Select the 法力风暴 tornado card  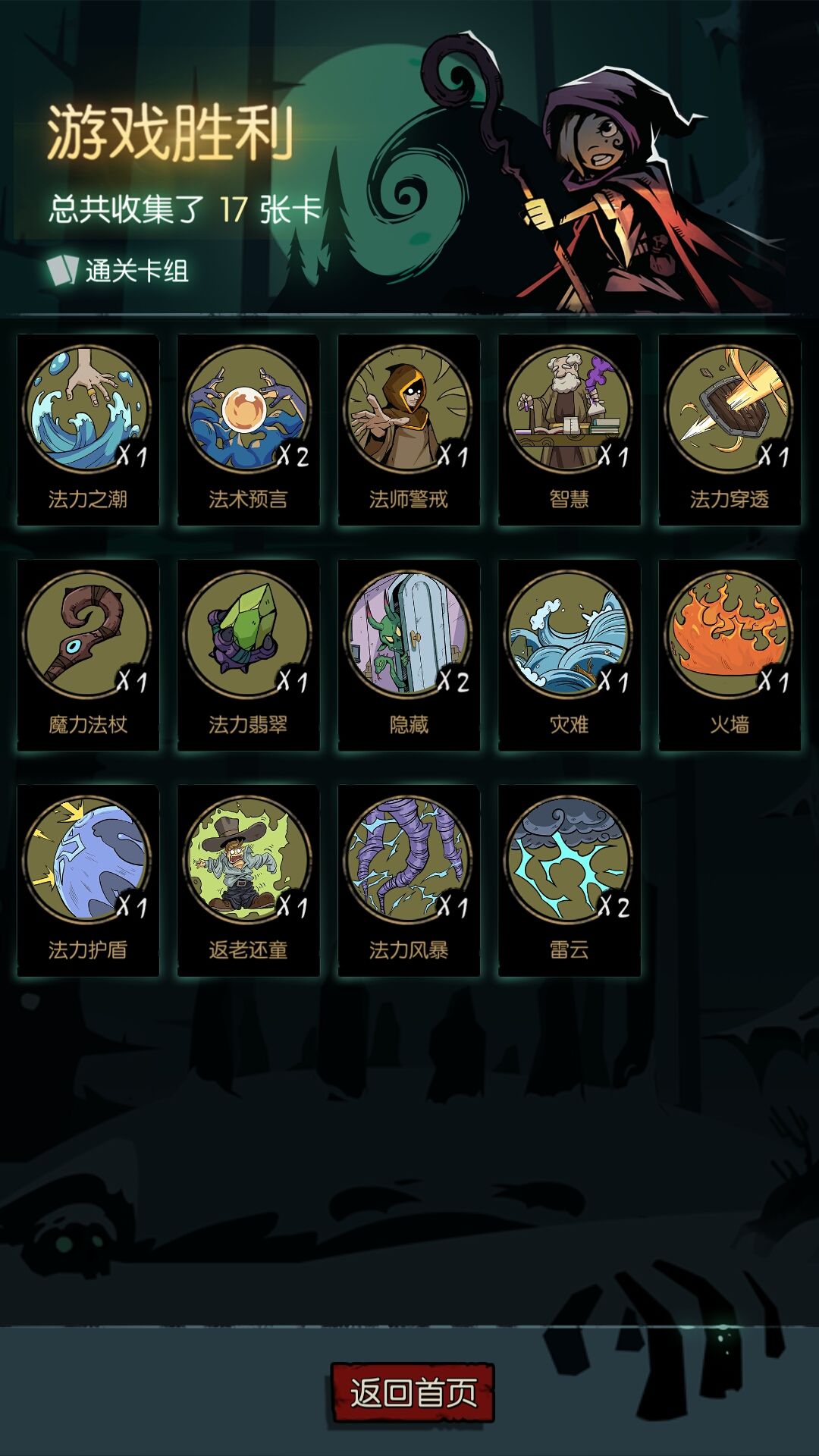coord(409,880)
